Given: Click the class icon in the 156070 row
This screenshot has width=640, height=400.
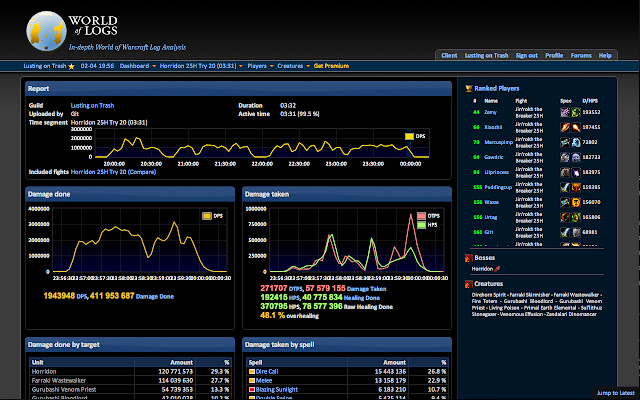Looking at the screenshot, I should (565, 202).
